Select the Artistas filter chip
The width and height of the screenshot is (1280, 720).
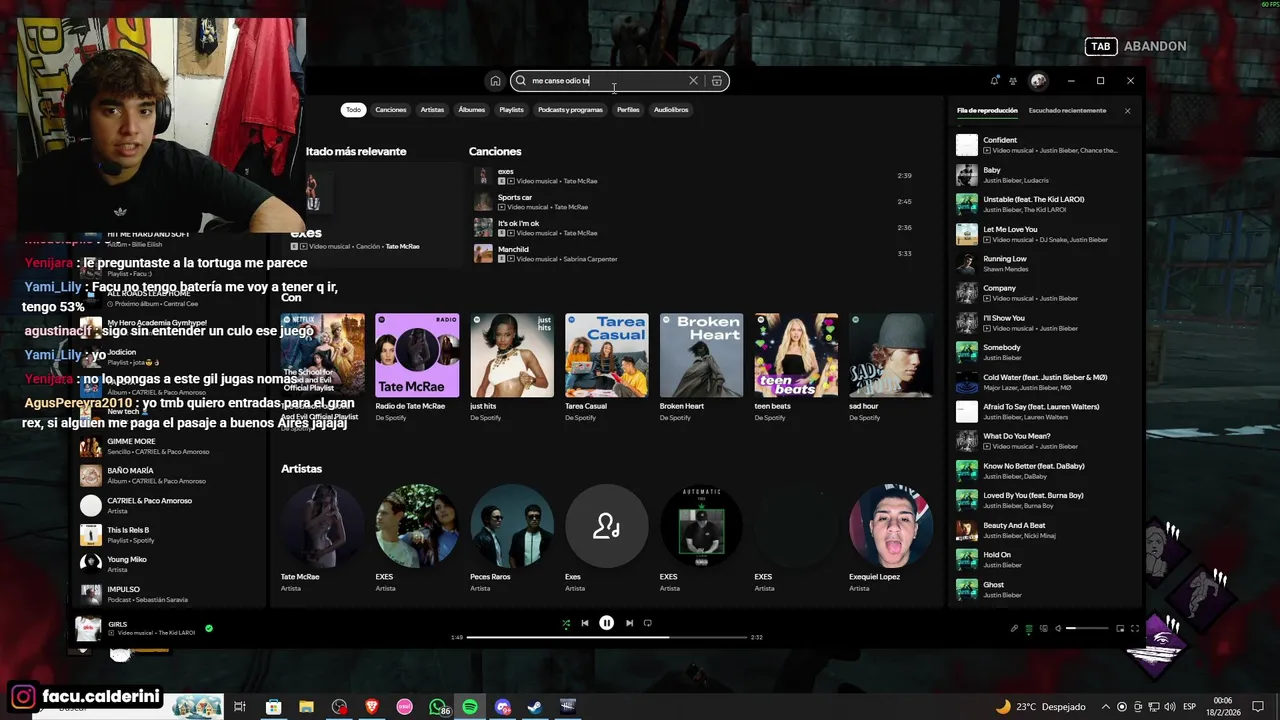(x=432, y=110)
